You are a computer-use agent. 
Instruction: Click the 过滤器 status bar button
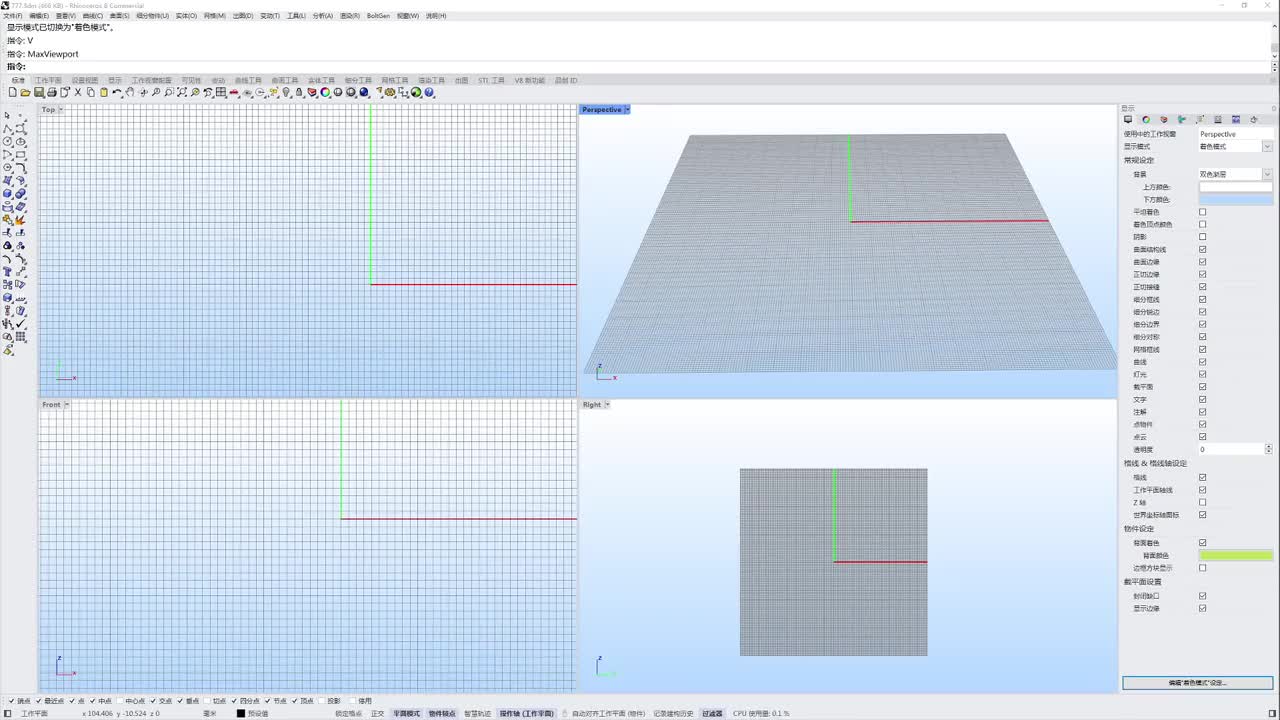coord(712,714)
